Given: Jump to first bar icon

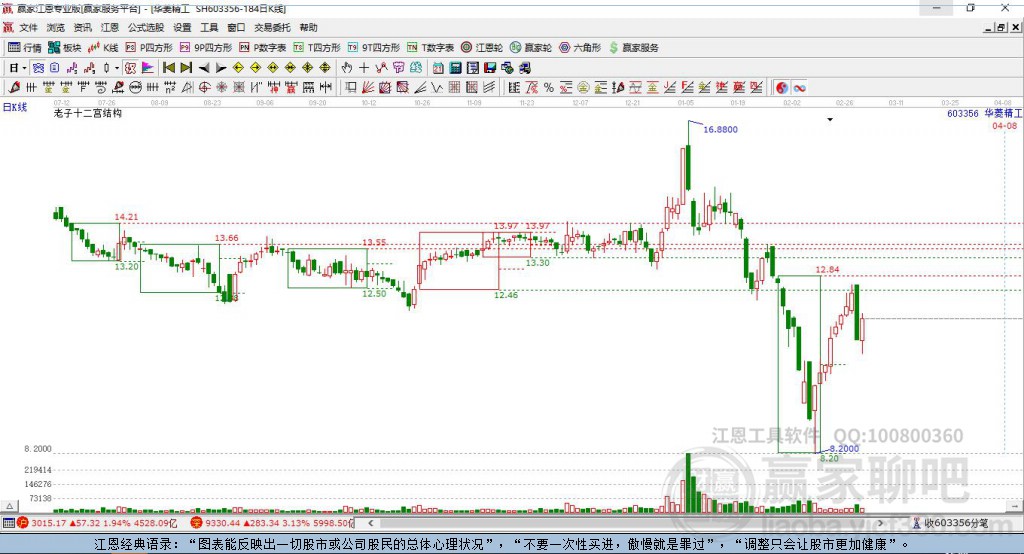Looking at the screenshot, I should click(168, 67).
